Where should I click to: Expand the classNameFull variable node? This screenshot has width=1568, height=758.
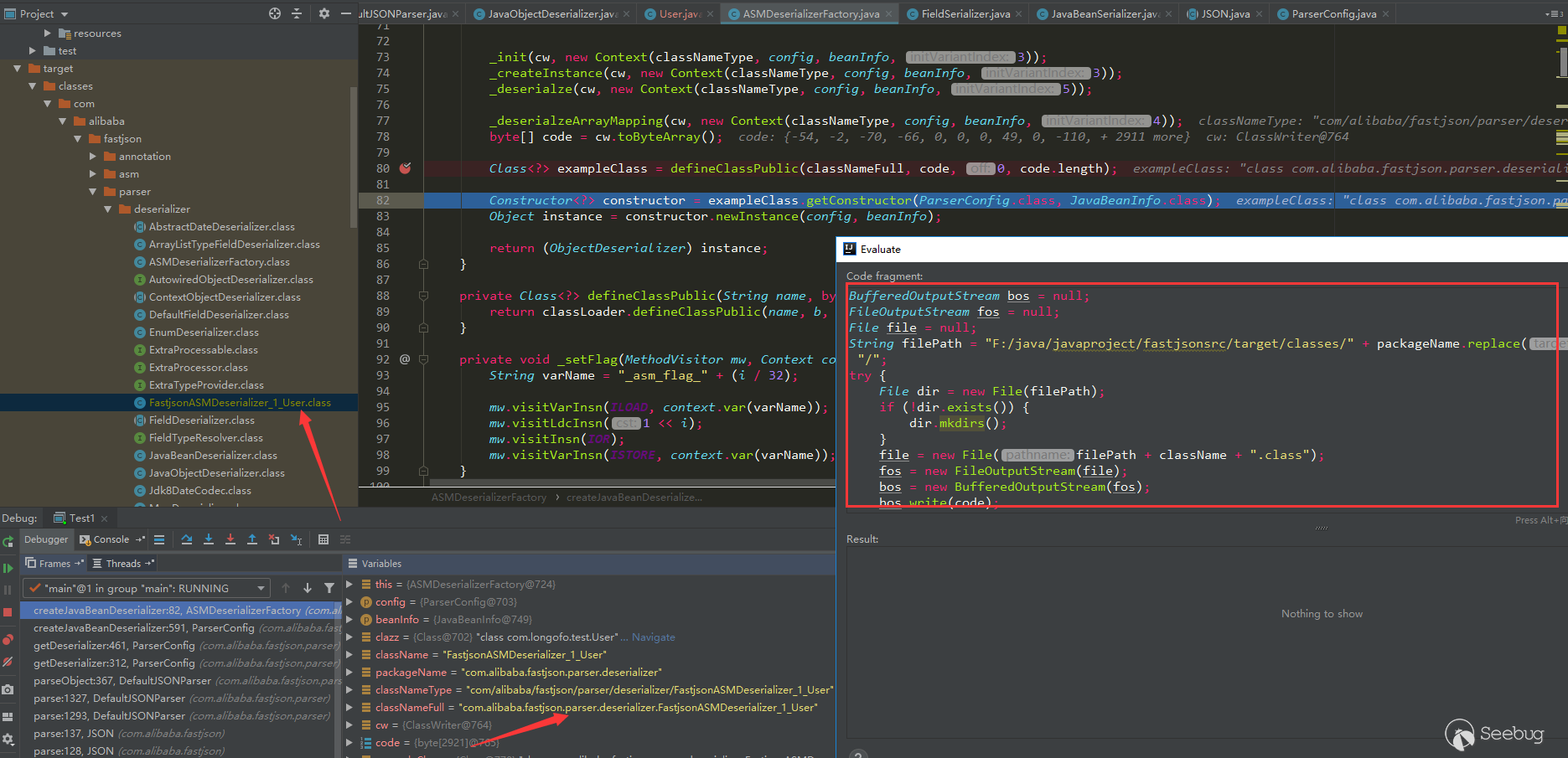350,708
